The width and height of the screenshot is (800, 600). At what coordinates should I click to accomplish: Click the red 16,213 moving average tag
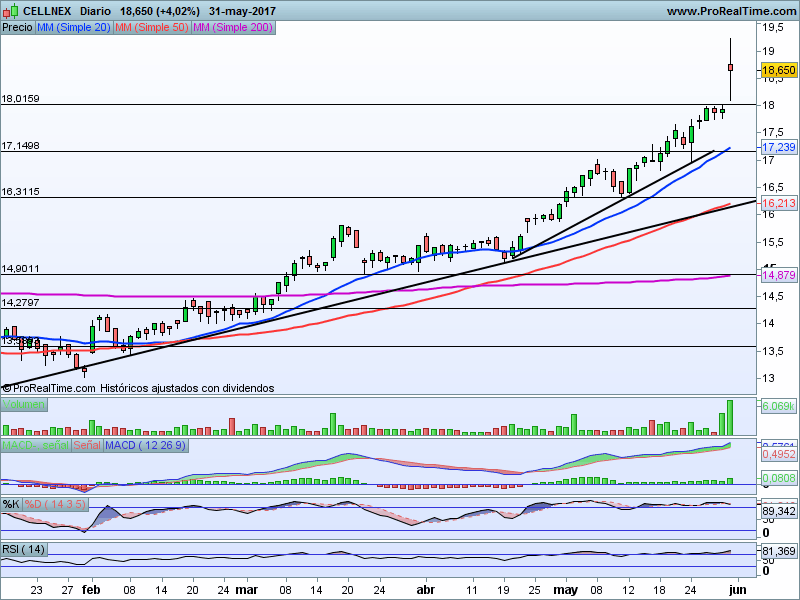click(779, 203)
